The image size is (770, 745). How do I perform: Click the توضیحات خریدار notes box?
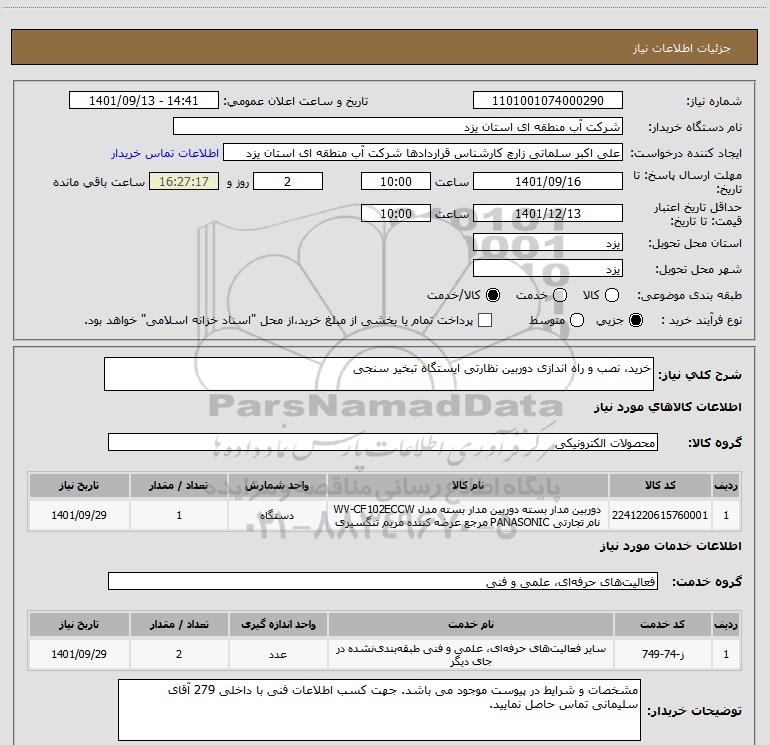tap(379, 710)
